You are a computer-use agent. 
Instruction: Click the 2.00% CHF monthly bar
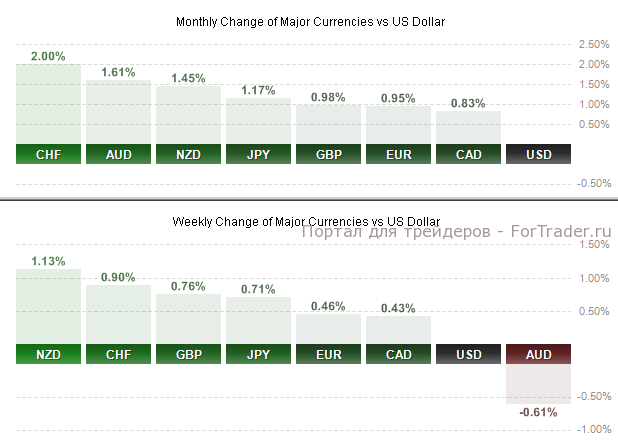(48, 104)
